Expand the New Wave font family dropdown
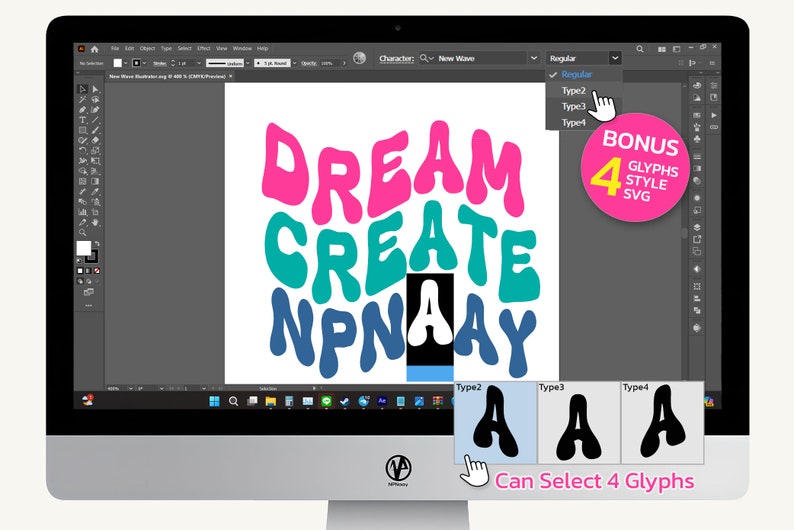 point(534,58)
